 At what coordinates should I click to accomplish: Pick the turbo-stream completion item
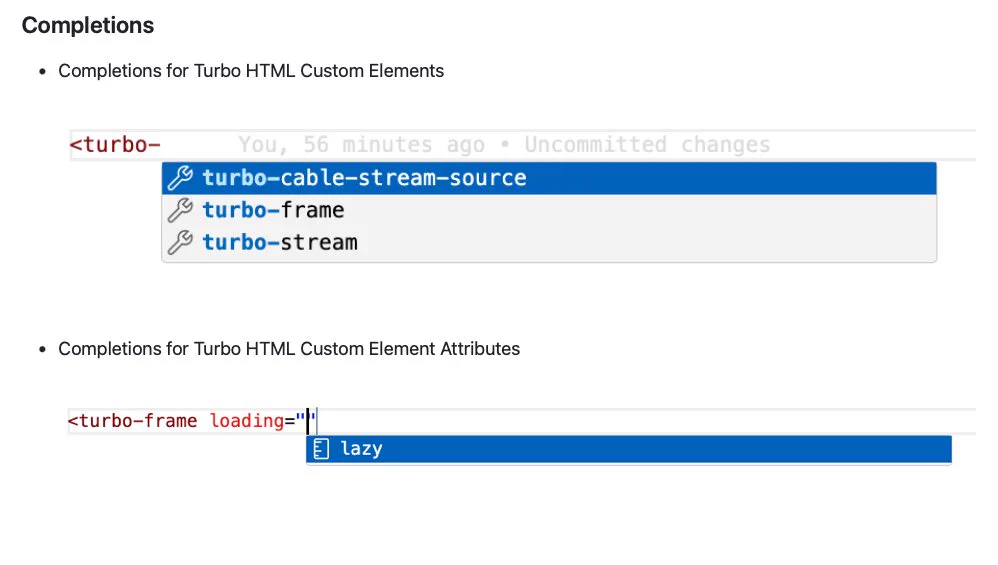point(549,242)
